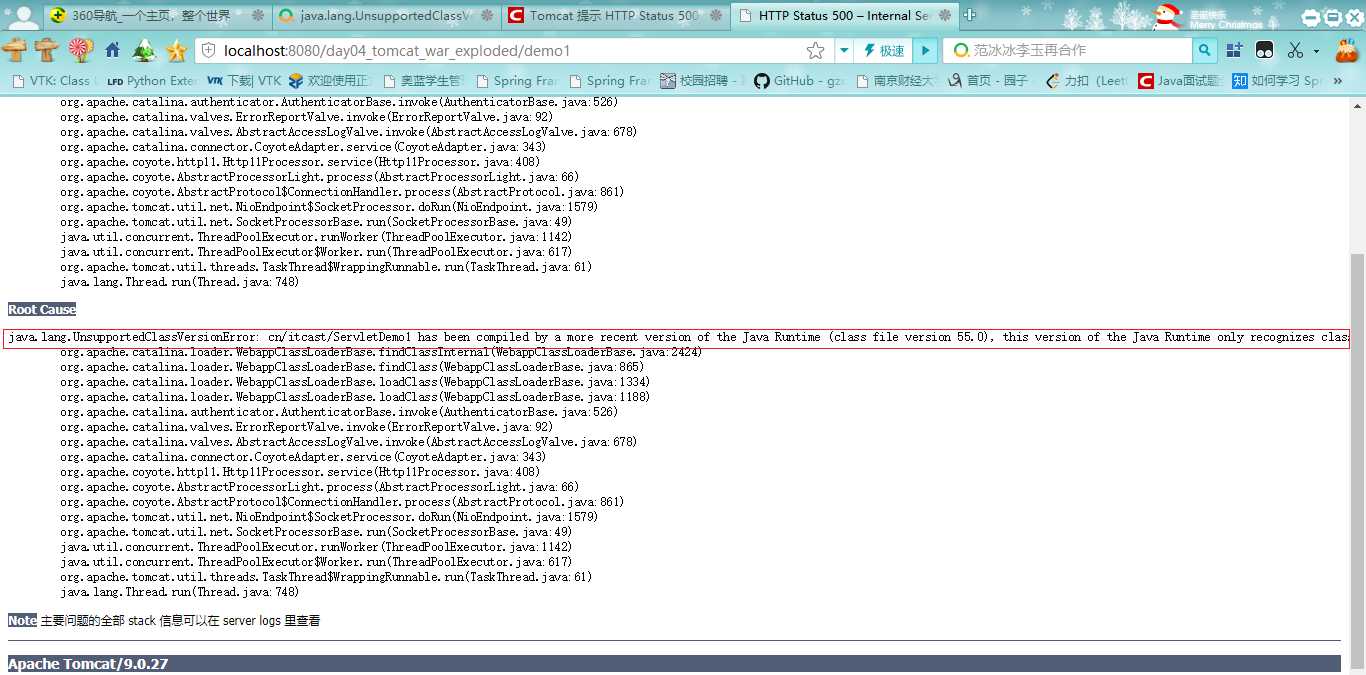The height and width of the screenshot is (675, 1366).
Task: Switch to the java.lang.UnsupportedClassV tab
Action: click(386, 16)
